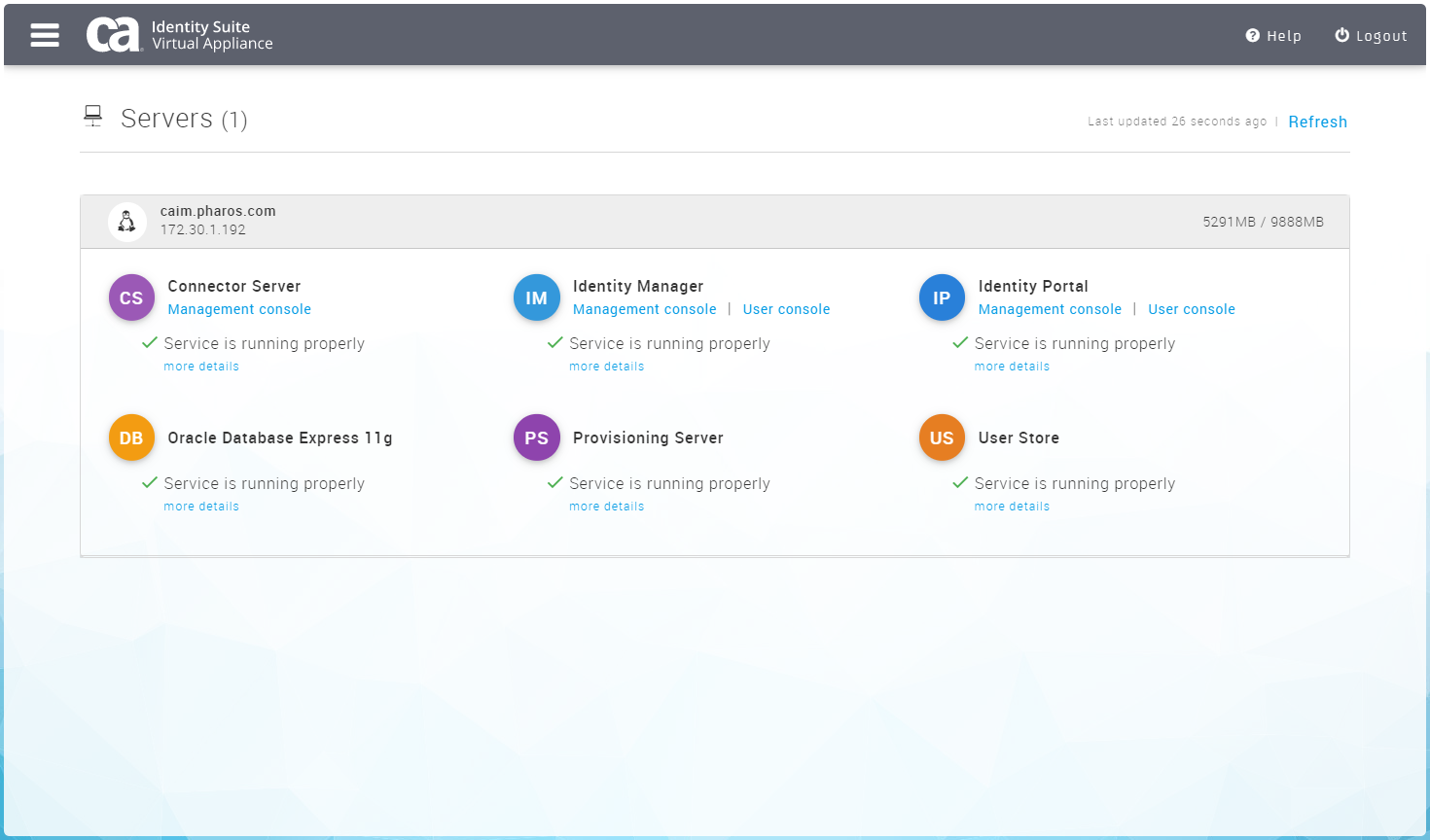Viewport: 1430px width, 840px height.
Task: Click the CA logo in header
Action: click(113, 35)
